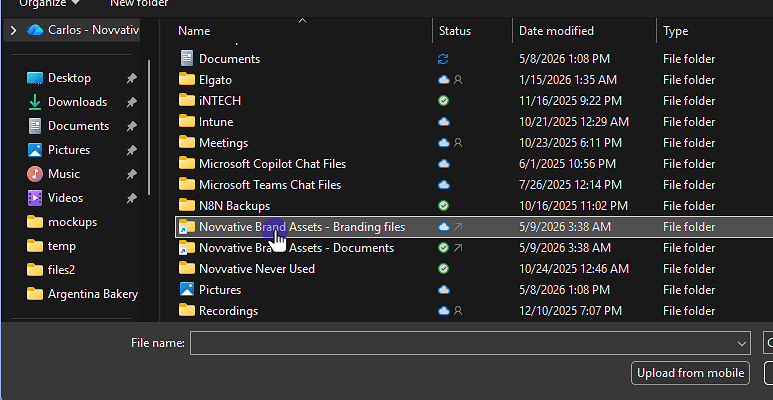Viewport: 773px width, 400px height.
Task: Click the Pictures library icon in file list
Action: 187,290
